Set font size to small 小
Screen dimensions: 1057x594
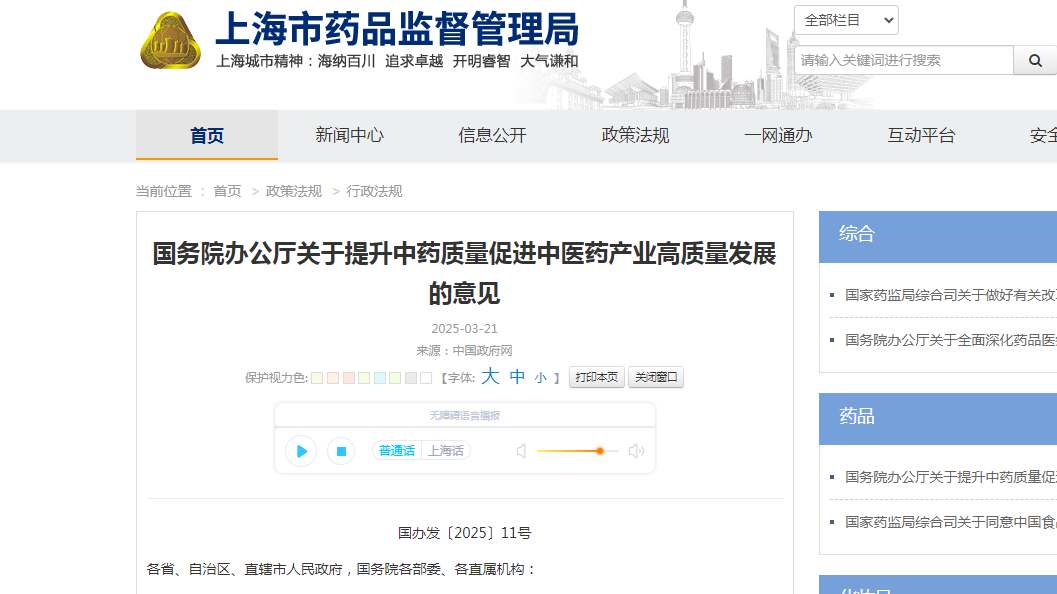point(540,378)
